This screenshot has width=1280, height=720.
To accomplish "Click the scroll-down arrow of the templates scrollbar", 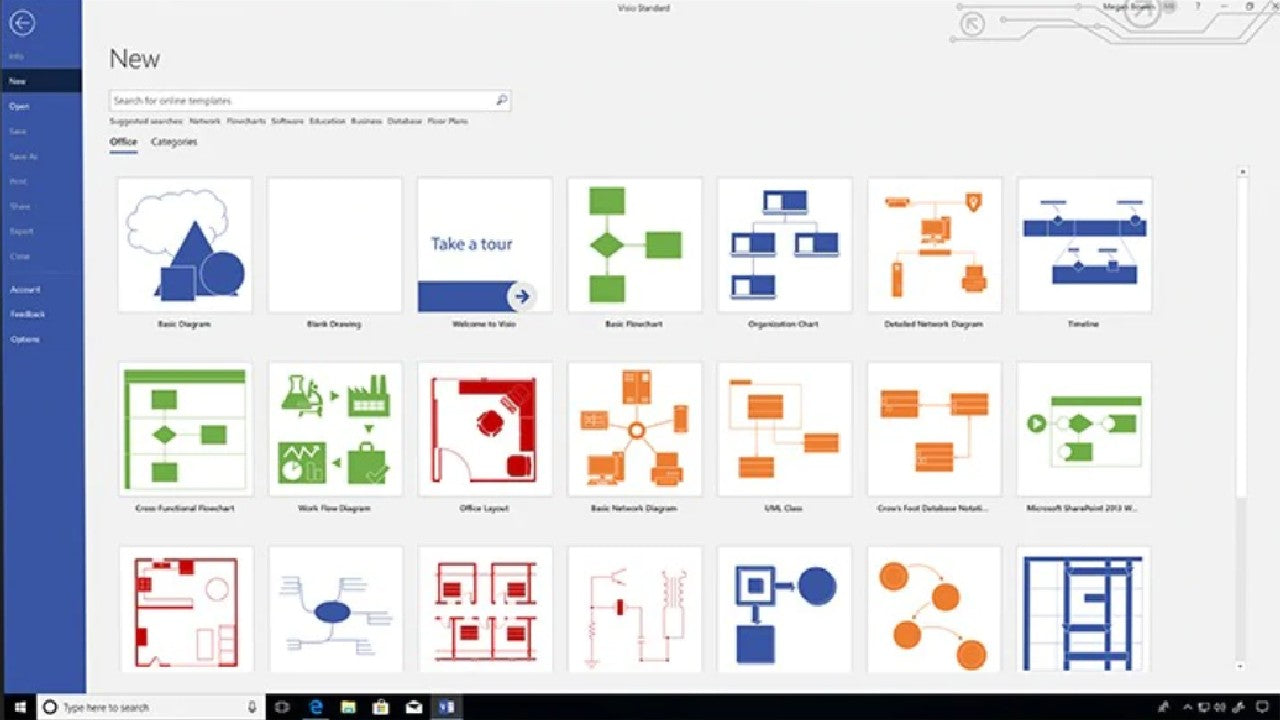I will click(x=1242, y=666).
